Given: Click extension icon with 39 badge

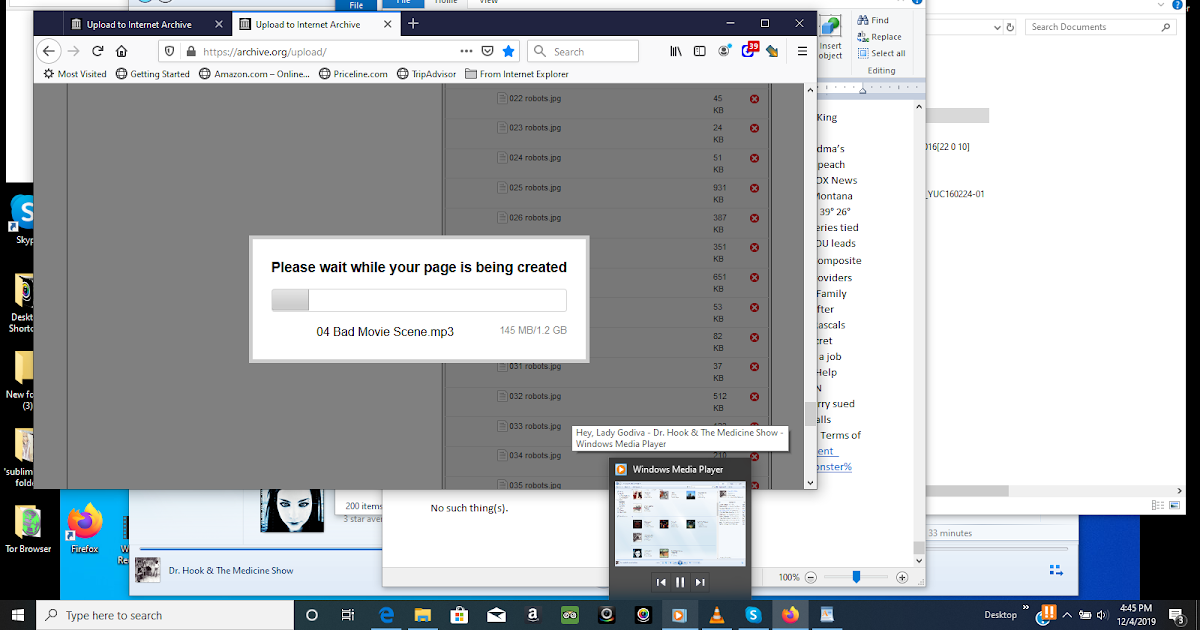Looking at the screenshot, I should pos(749,50).
